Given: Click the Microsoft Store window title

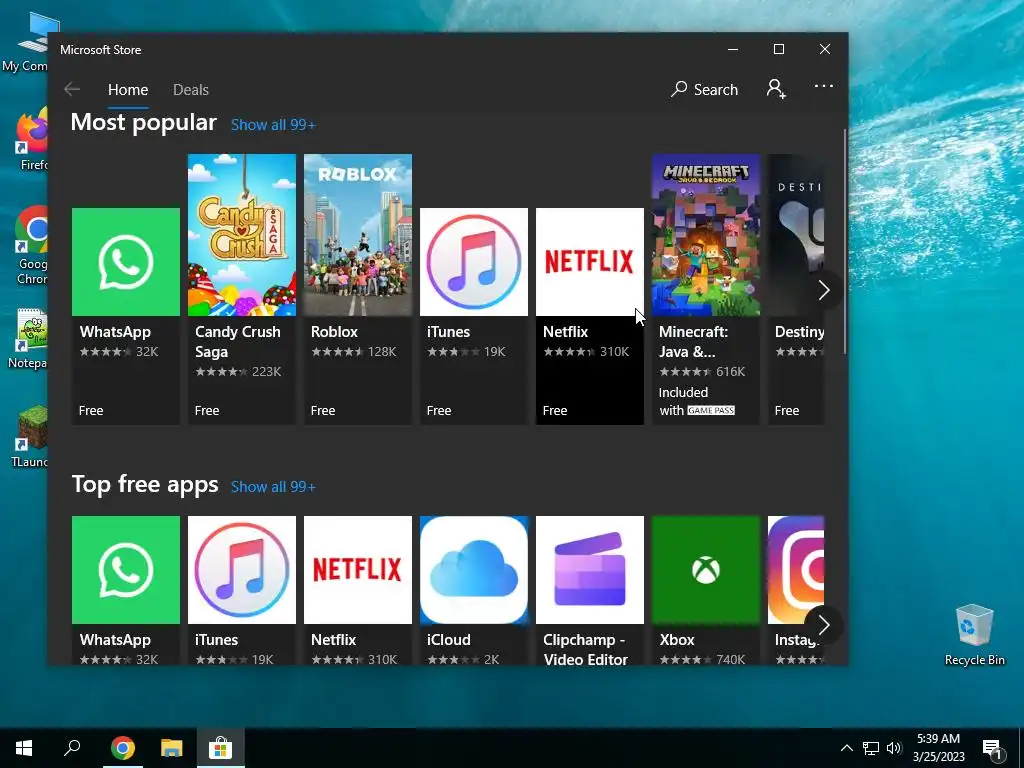Looking at the screenshot, I should (101, 50).
